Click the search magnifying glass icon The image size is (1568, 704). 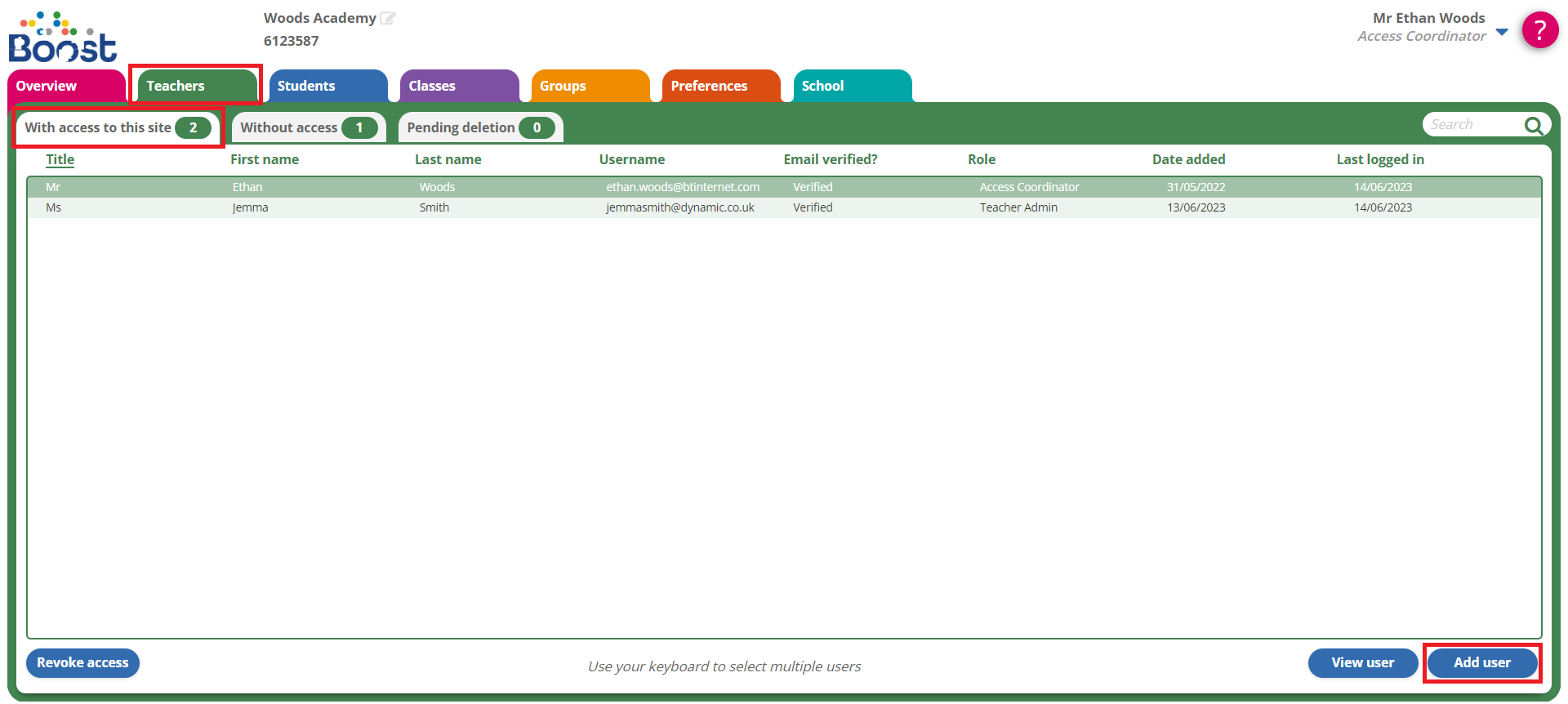pyautogui.click(x=1533, y=125)
